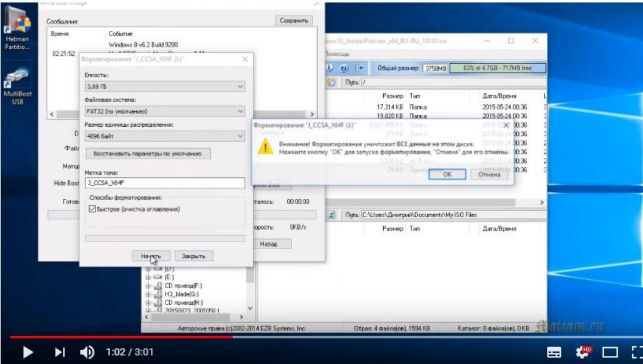
Task: Play the video
Action: point(27,352)
